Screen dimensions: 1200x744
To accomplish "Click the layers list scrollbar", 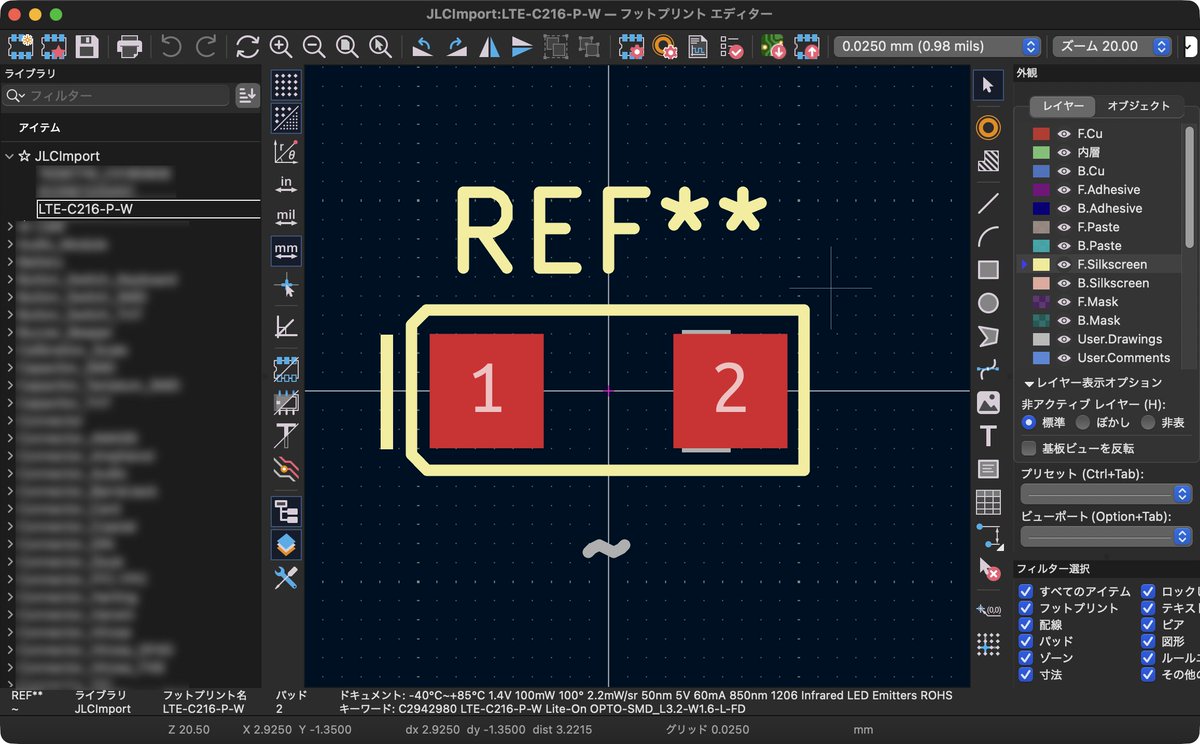I will point(1189,185).
